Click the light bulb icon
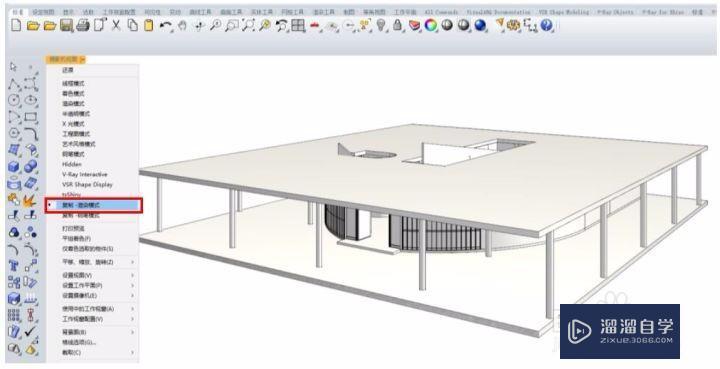The width and height of the screenshot is (720, 369). pyautogui.click(x=381, y=25)
